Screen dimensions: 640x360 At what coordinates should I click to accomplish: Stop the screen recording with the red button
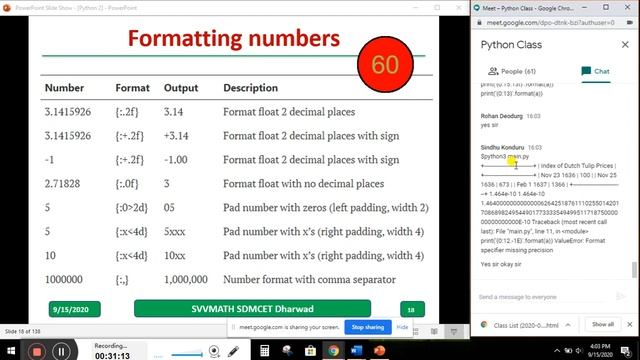click(x=37, y=352)
